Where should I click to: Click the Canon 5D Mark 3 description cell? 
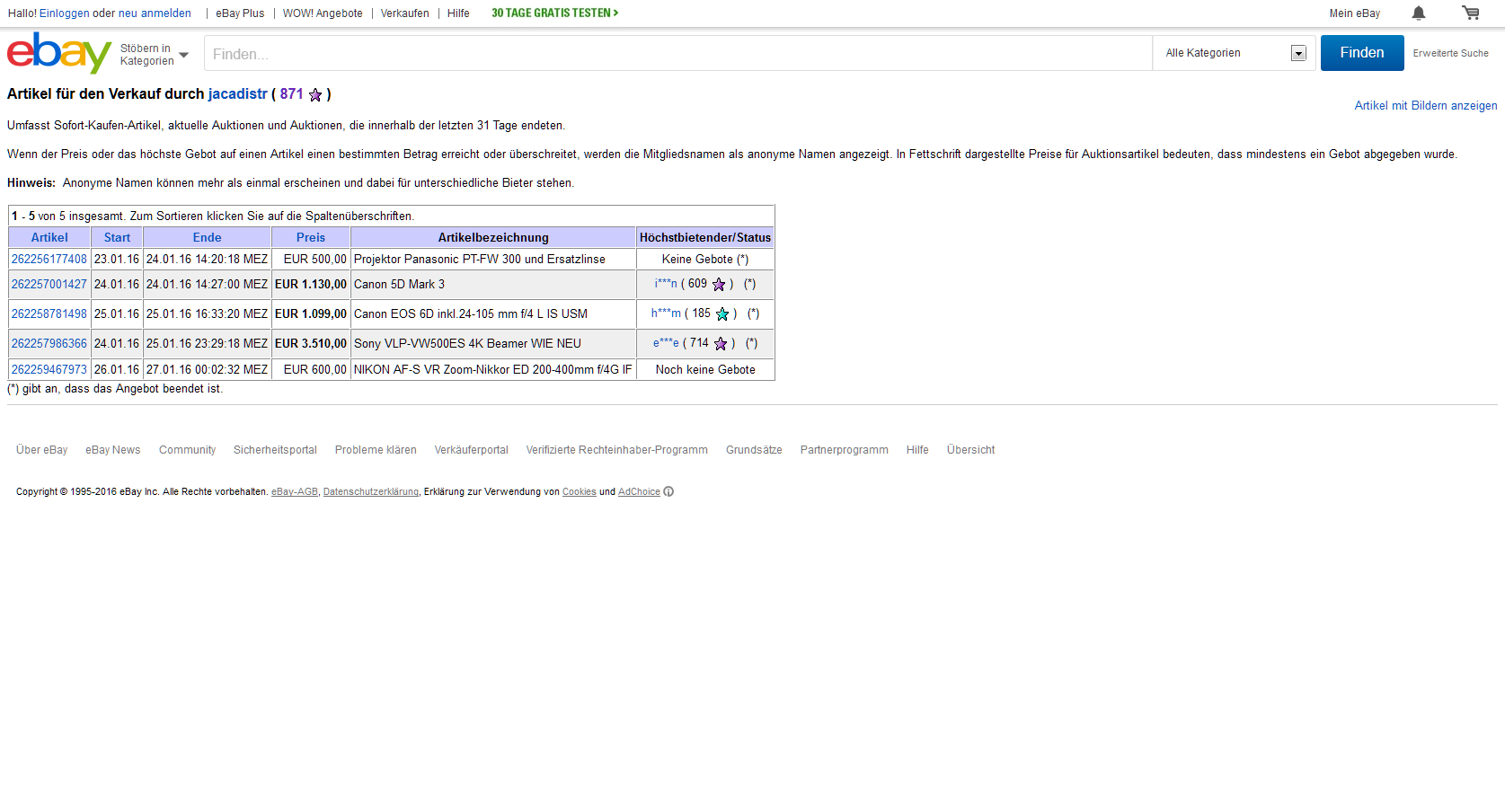(493, 285)
